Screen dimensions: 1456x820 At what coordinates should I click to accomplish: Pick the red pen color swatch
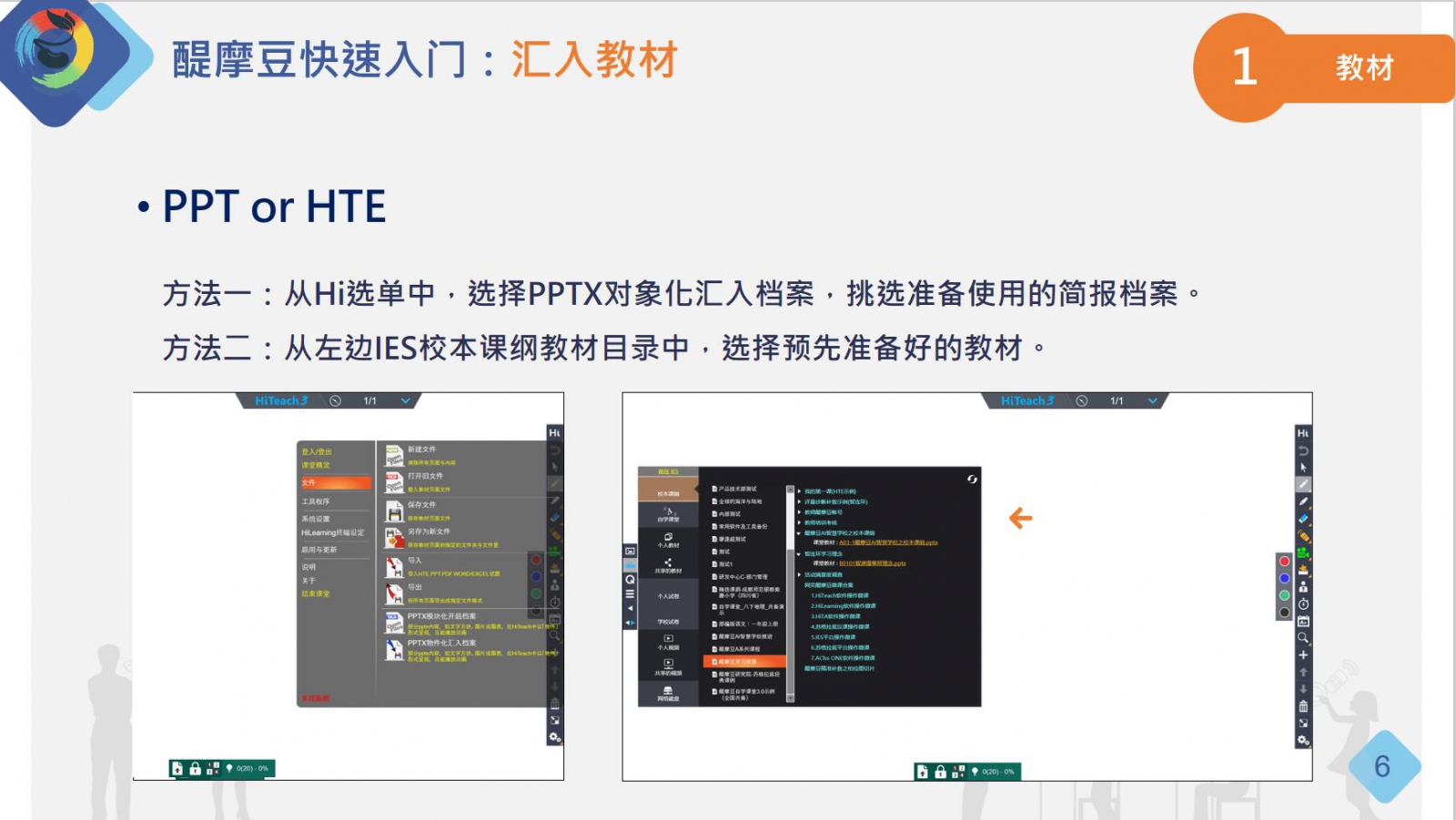[x=1284, y=562]
